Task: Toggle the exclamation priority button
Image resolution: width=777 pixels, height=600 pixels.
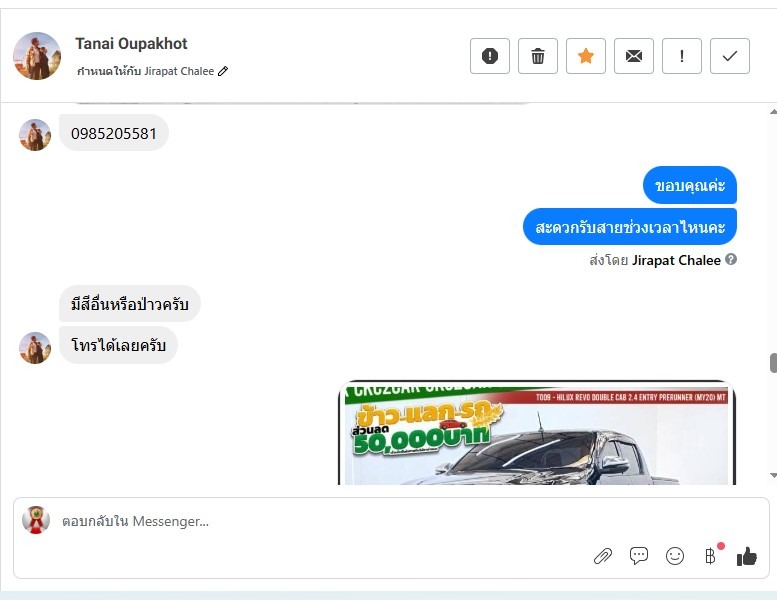Action: point(682,56)
